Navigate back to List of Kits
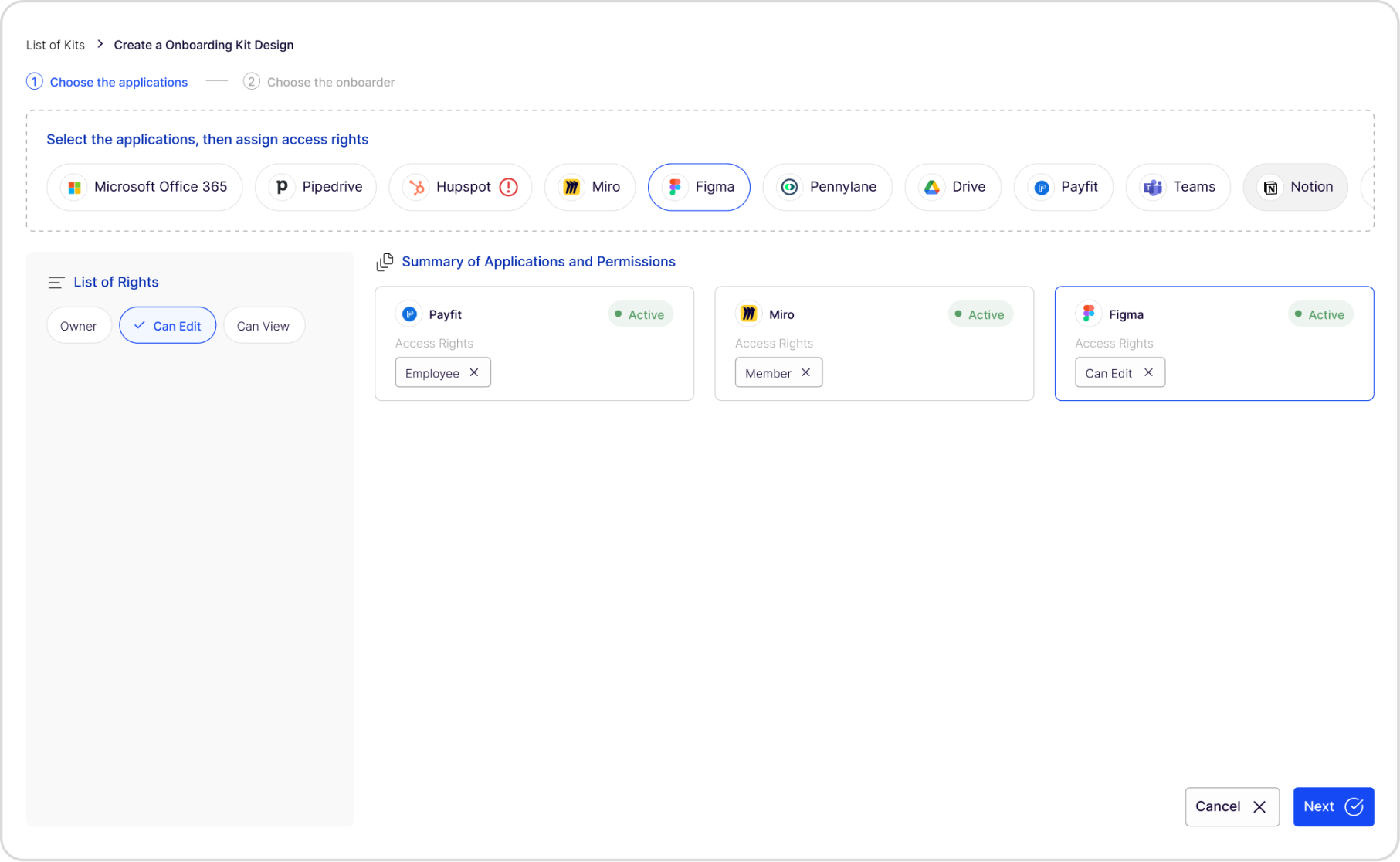 [56, 45]
